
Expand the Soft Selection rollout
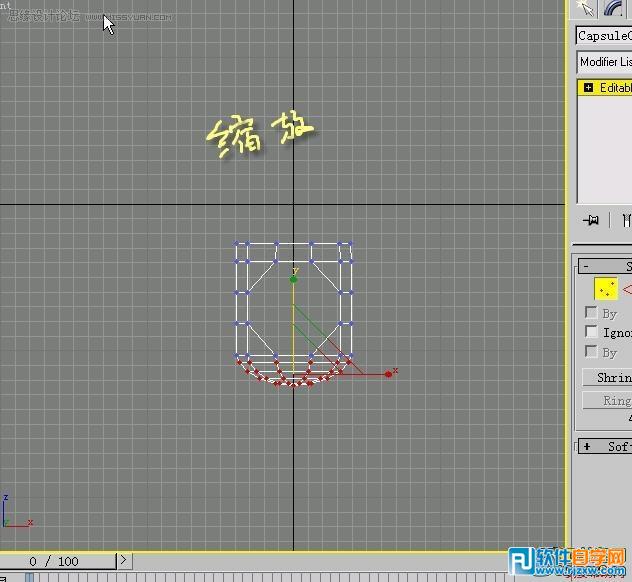(587, 447)
